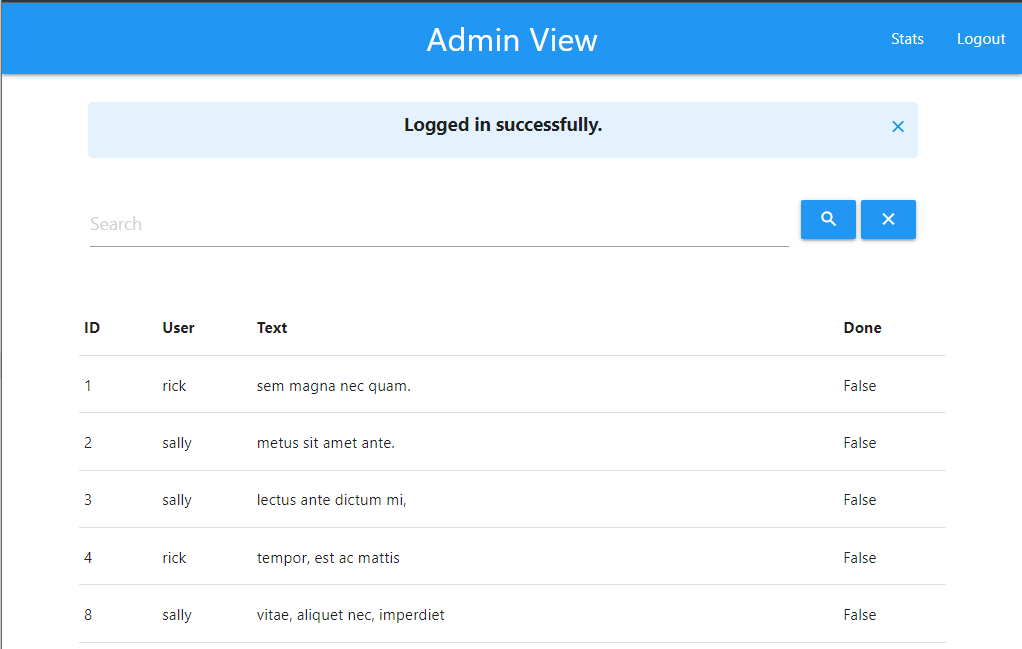
Task: Click the Text column header
Action: (271, 327)
